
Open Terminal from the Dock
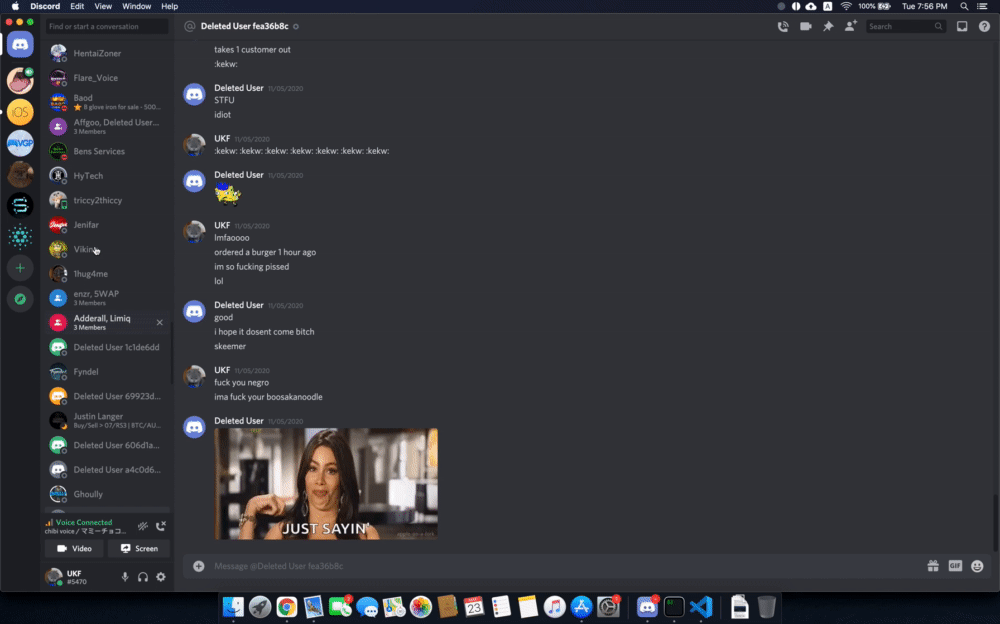pos(673,607)
